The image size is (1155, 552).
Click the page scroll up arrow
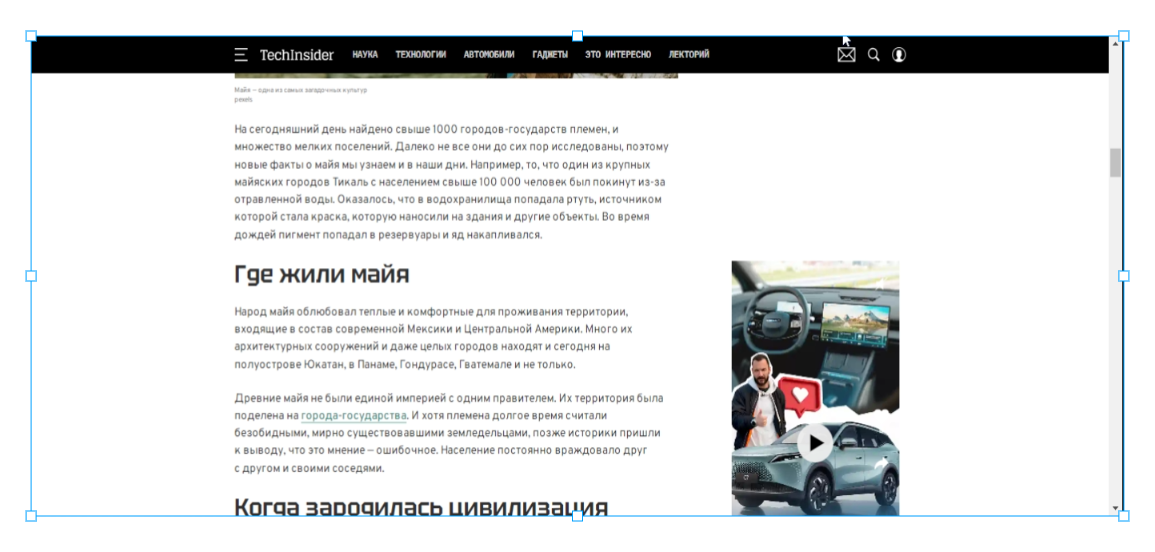point(1115,43)
